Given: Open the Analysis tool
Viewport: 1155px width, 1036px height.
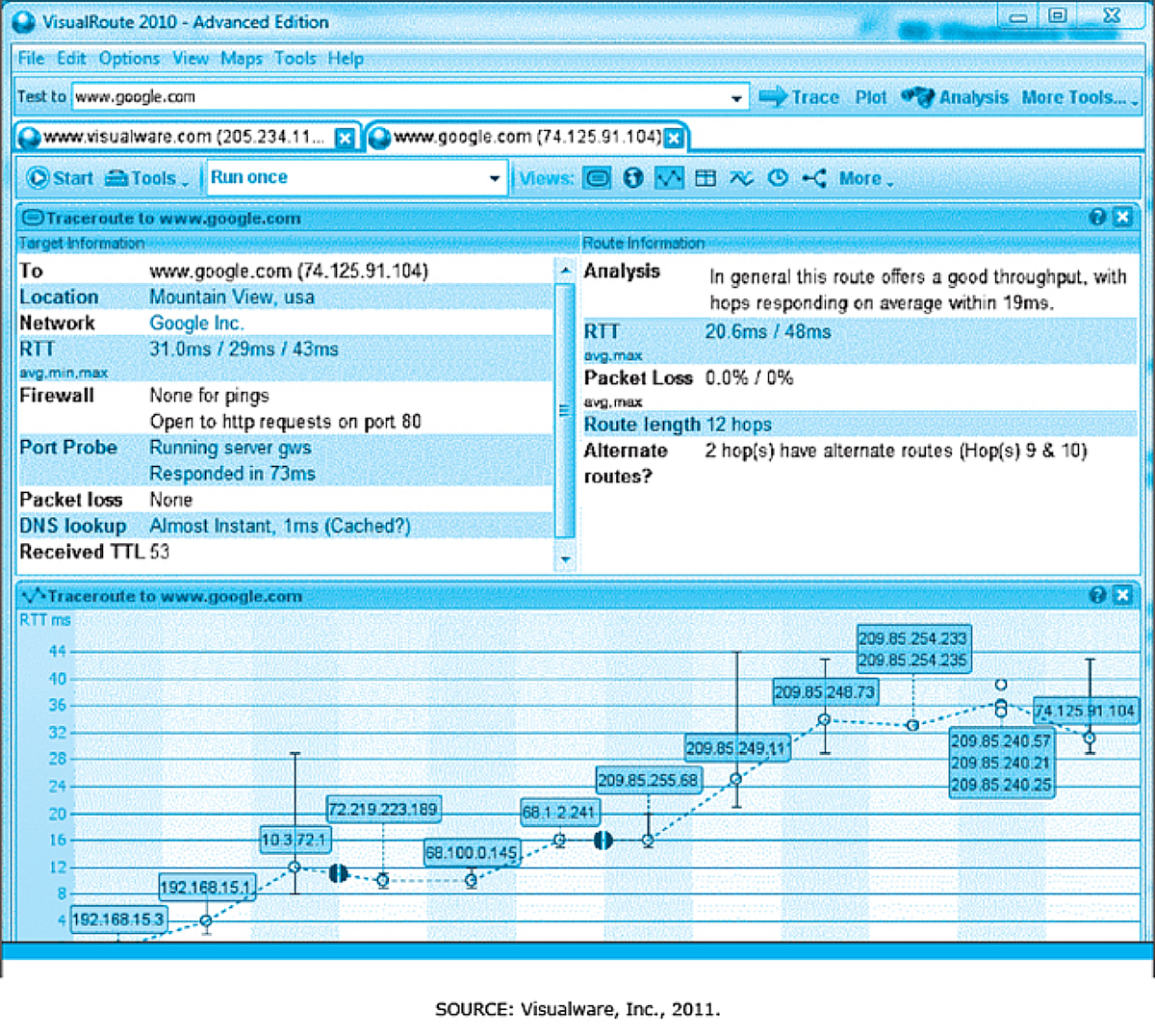Looking at the screenshot, I should pyautogui.click(x=955, y=97).
